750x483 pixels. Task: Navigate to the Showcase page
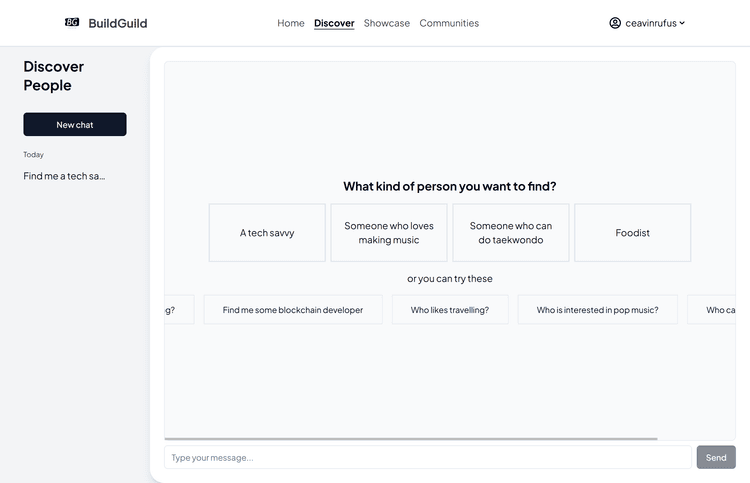point(387,23)
